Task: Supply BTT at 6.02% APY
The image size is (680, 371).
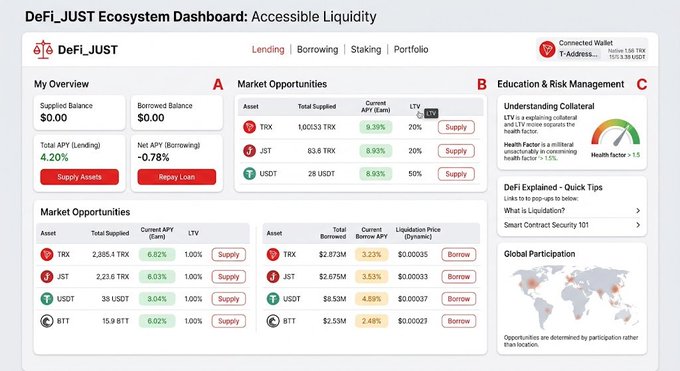Action: pyautogui.click(x=229, y=321)
